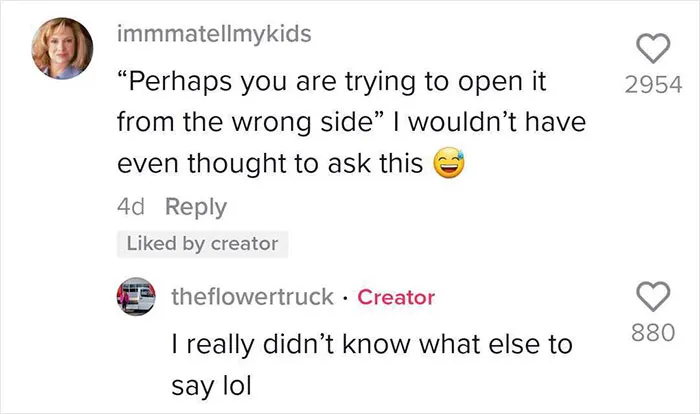Select the "say lol" line of reply
This screenshot has height=414, width=700.
(x=211, y=386)
